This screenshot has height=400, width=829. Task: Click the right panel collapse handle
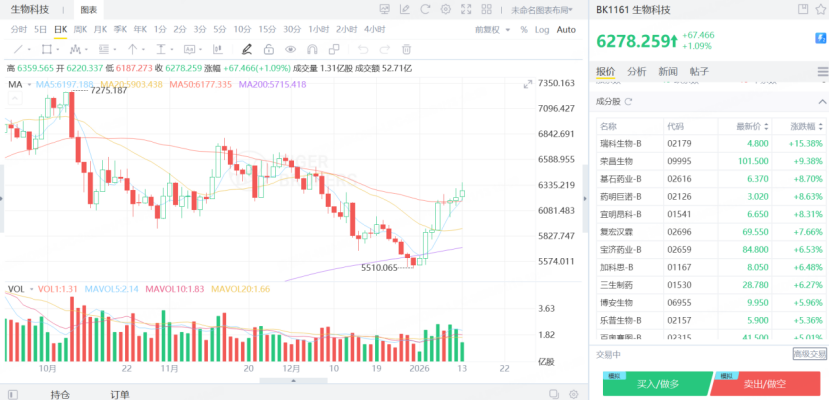pos(585,198)
